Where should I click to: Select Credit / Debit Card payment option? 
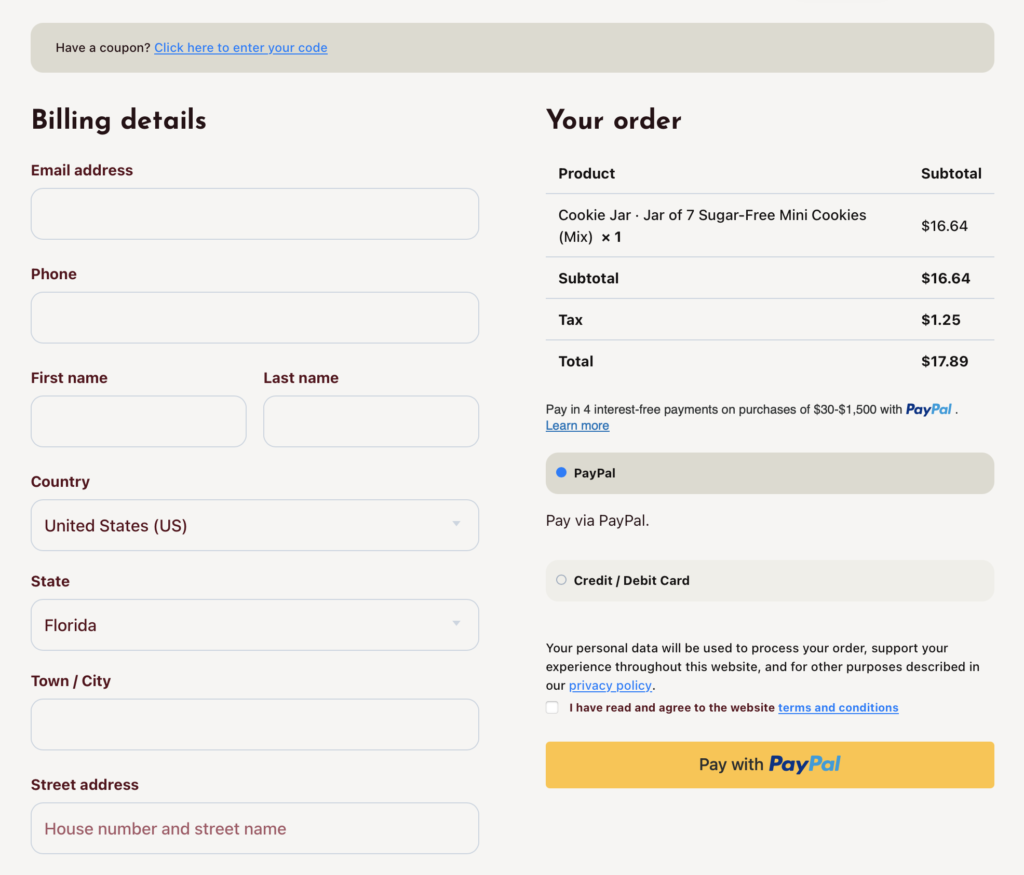(561, 580)
